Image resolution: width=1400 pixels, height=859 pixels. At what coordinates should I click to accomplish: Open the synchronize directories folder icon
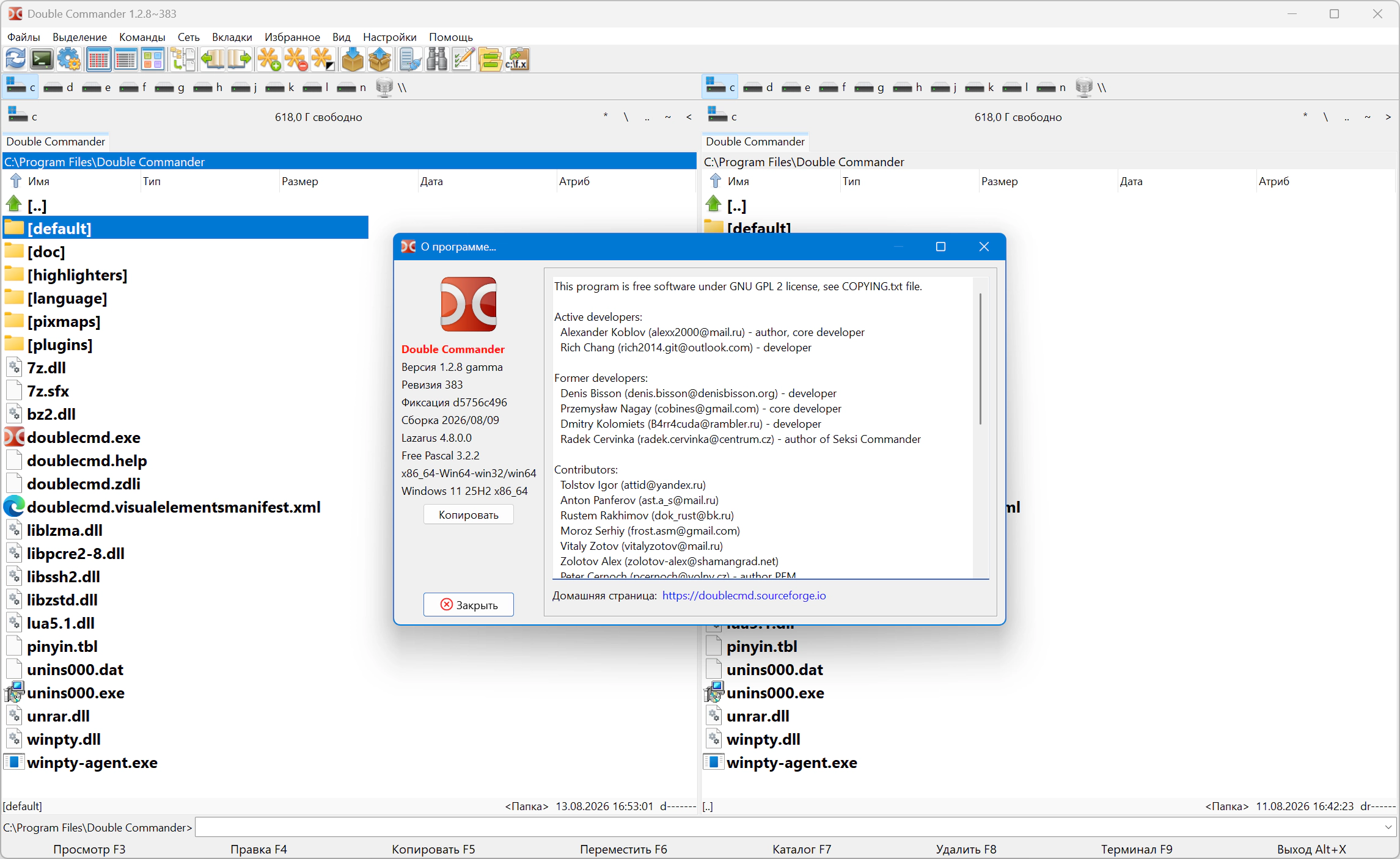click(x=490, y=59)
